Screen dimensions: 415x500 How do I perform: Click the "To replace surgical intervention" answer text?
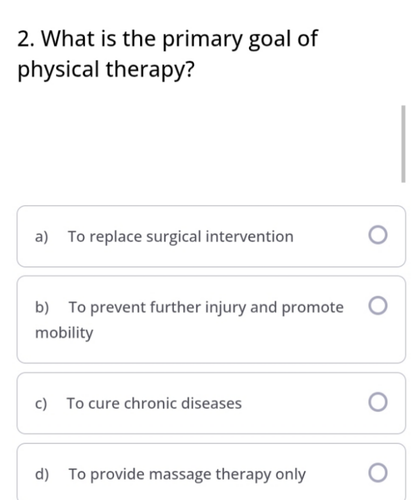tap(181, 237)
